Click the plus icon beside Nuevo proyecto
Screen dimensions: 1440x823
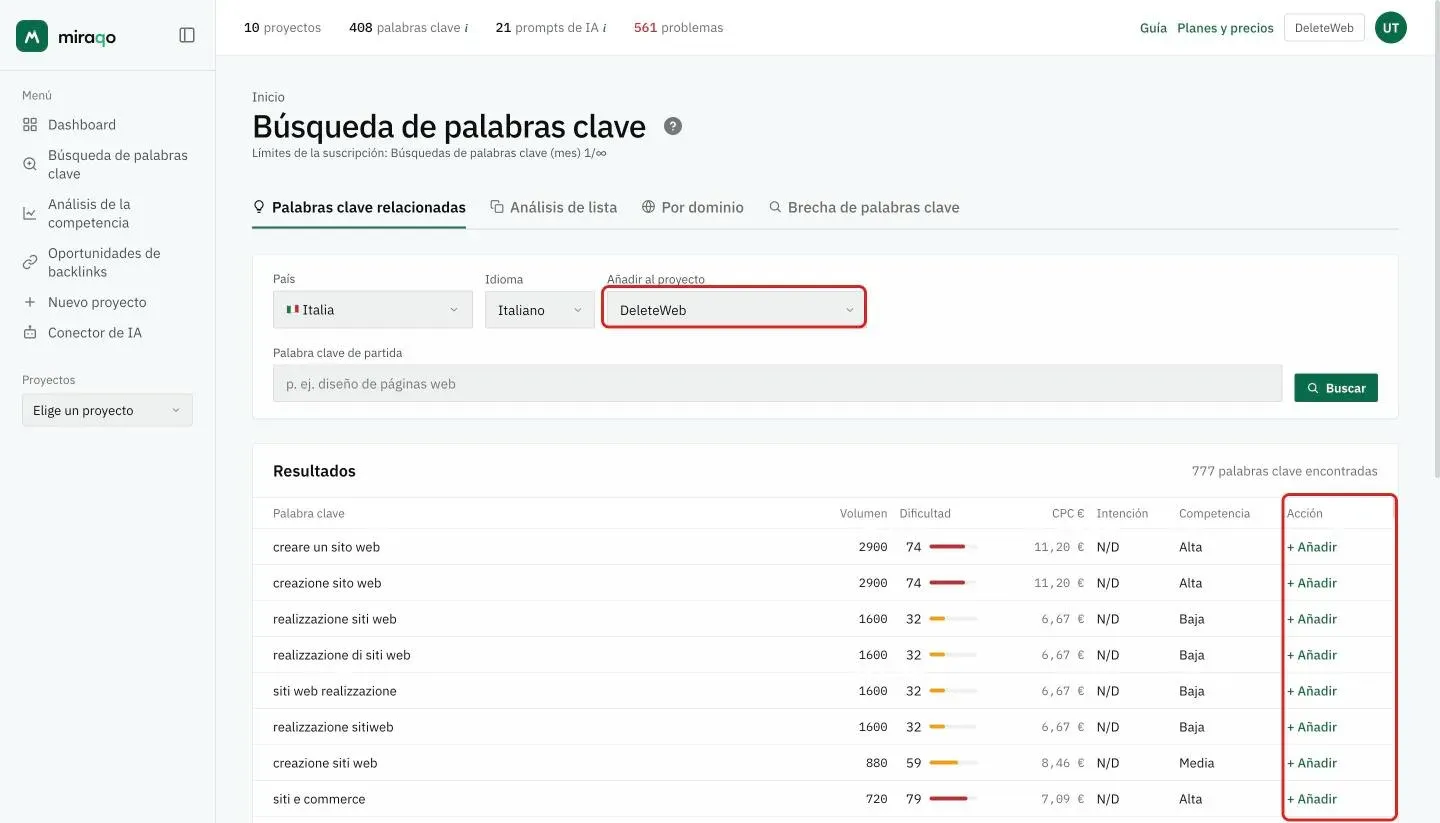pyautogui.click(x=30, y=302)
